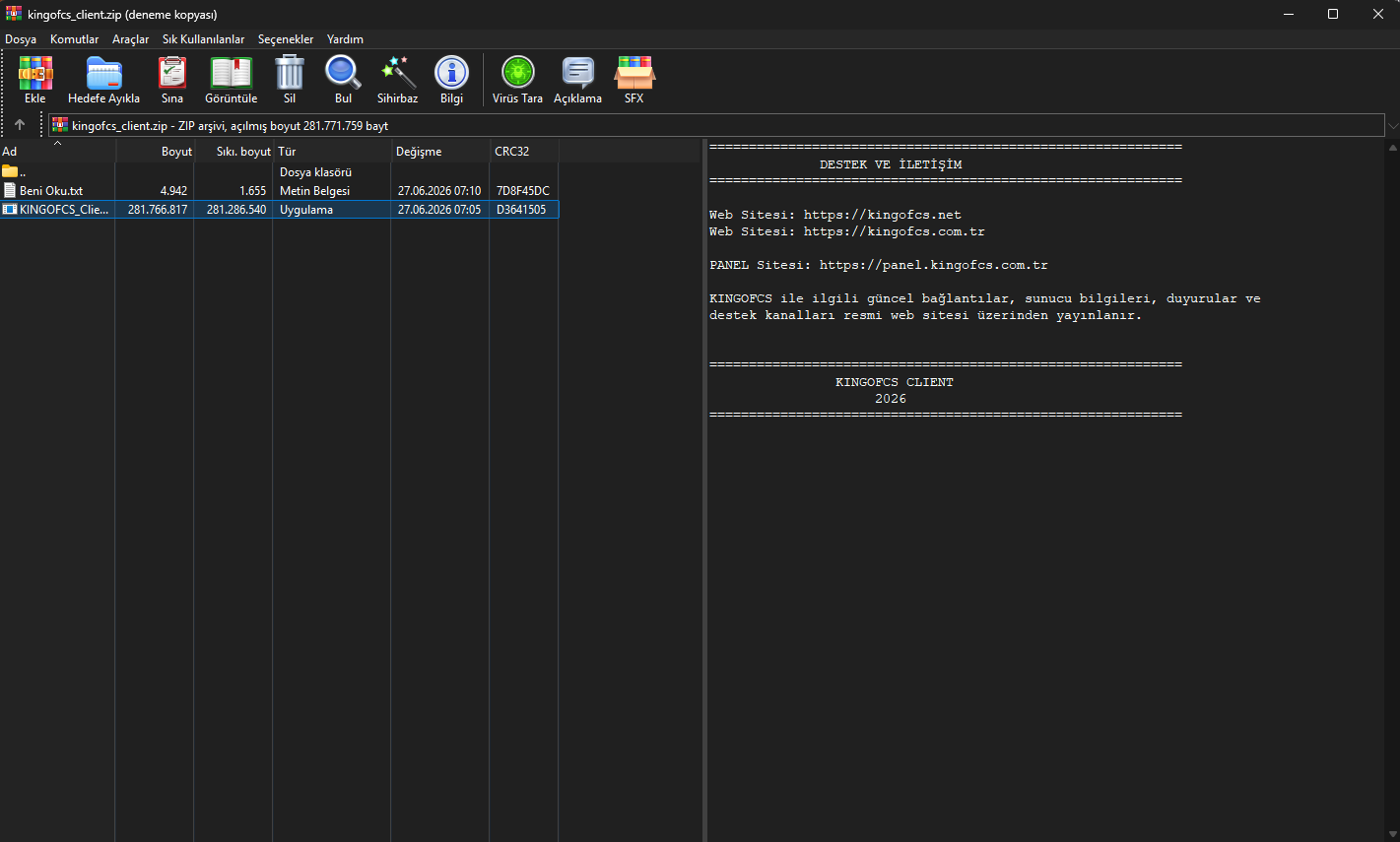Click the comment panel scrollbar down arrow
This screenshot has width=1400, height=842.
(x=1392, y=834)
